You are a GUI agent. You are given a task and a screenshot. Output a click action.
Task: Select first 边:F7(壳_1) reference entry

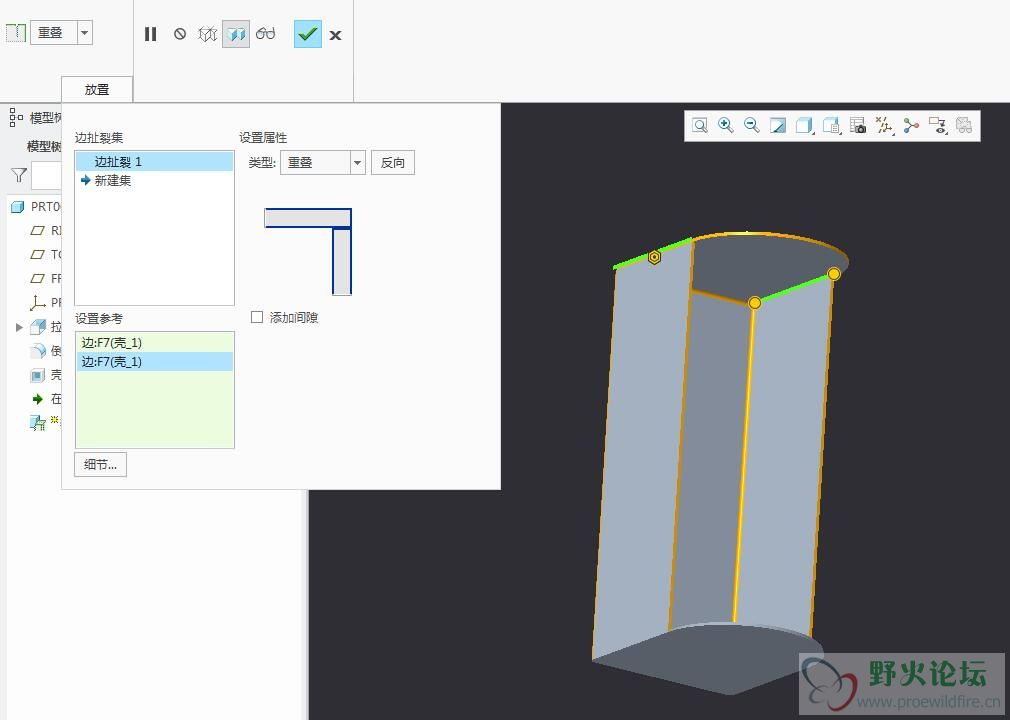(x=154, y=343)
